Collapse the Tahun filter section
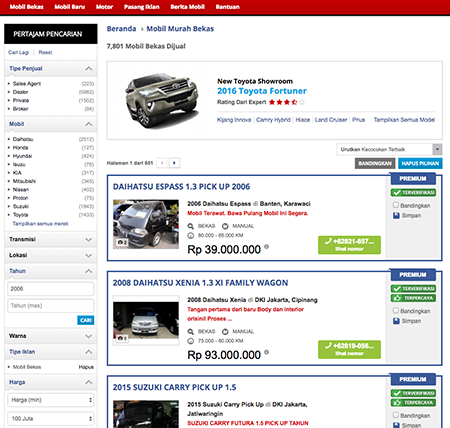The image size is (450, 428). [51, 271]
